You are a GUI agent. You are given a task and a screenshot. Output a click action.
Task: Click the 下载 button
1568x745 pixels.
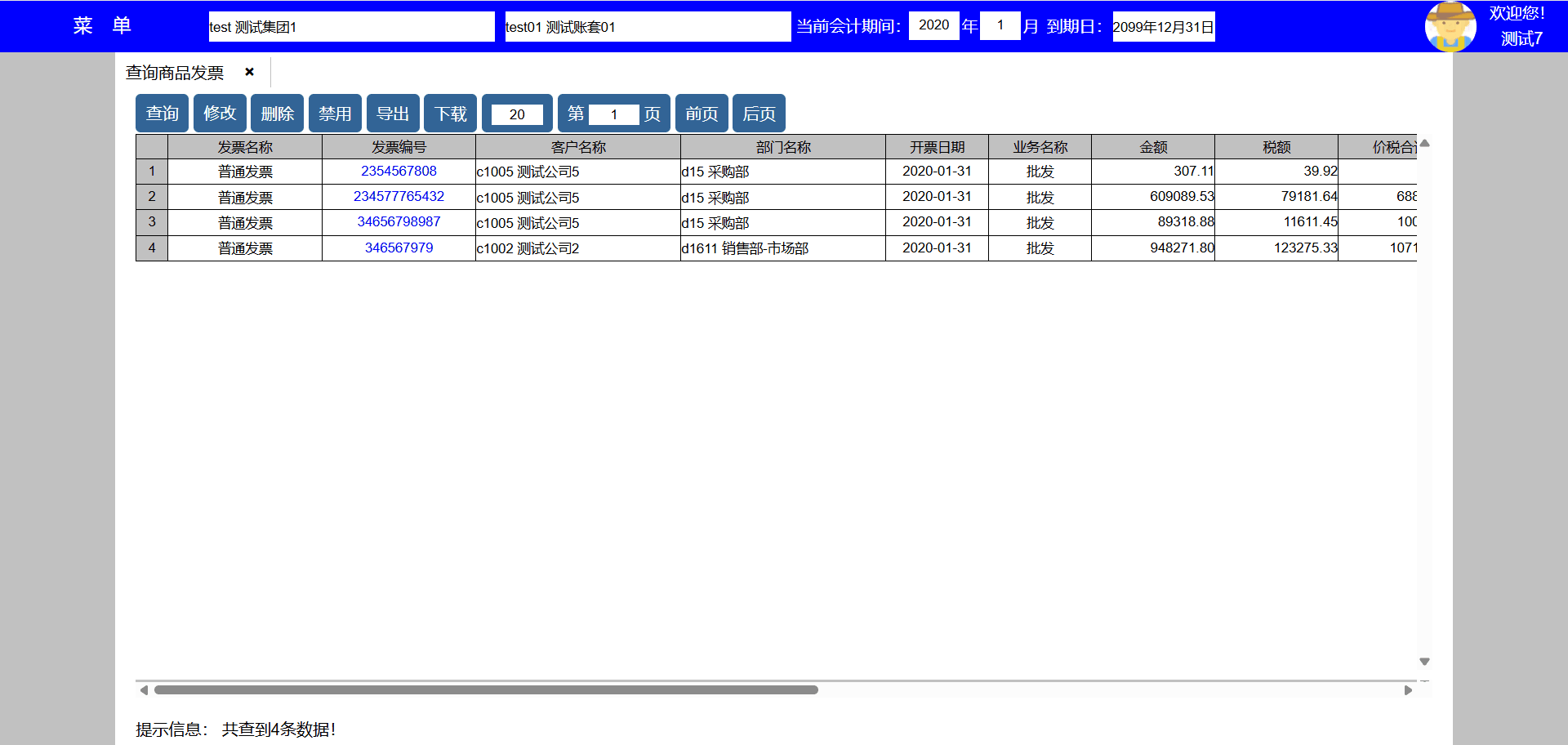[x=450, y=114]
